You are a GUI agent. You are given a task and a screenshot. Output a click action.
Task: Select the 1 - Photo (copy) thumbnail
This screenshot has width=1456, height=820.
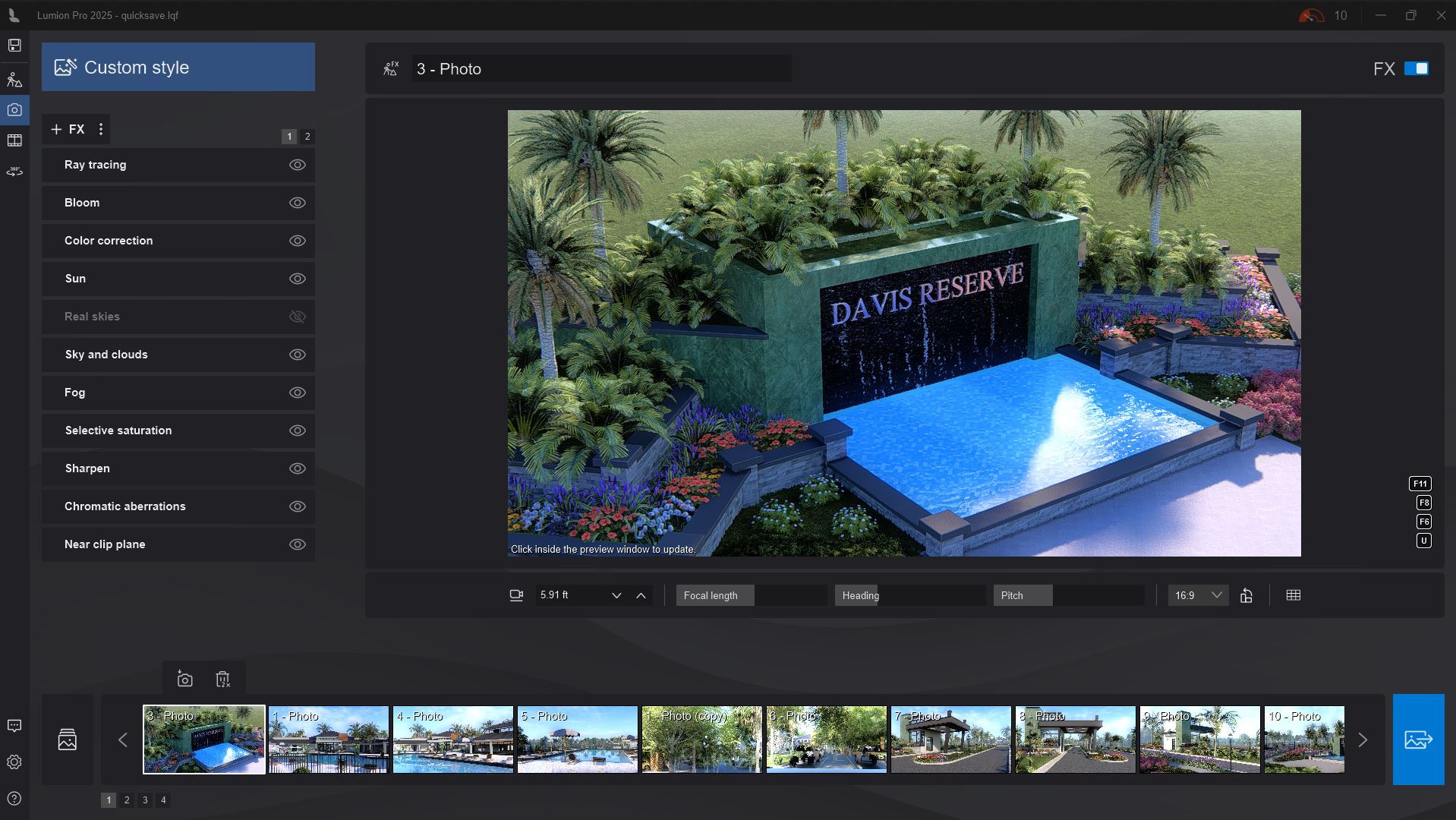(702, 740)
